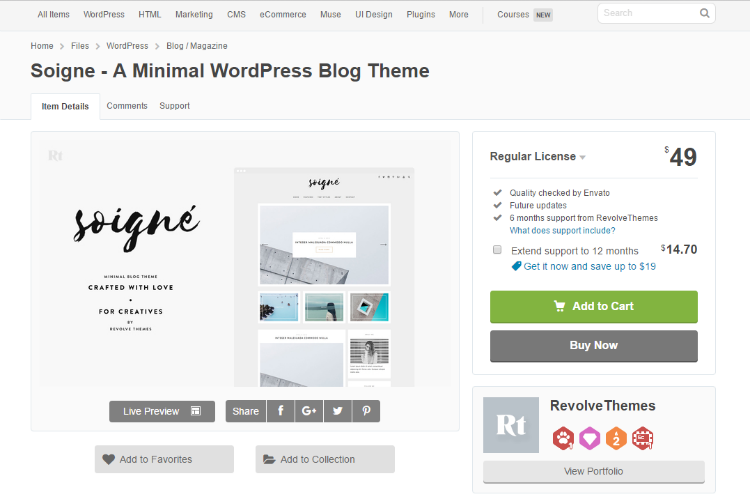
Task: Go to Blog / Magazine breadcrumb
Action: pyautogui.click(x=197, y=46)
